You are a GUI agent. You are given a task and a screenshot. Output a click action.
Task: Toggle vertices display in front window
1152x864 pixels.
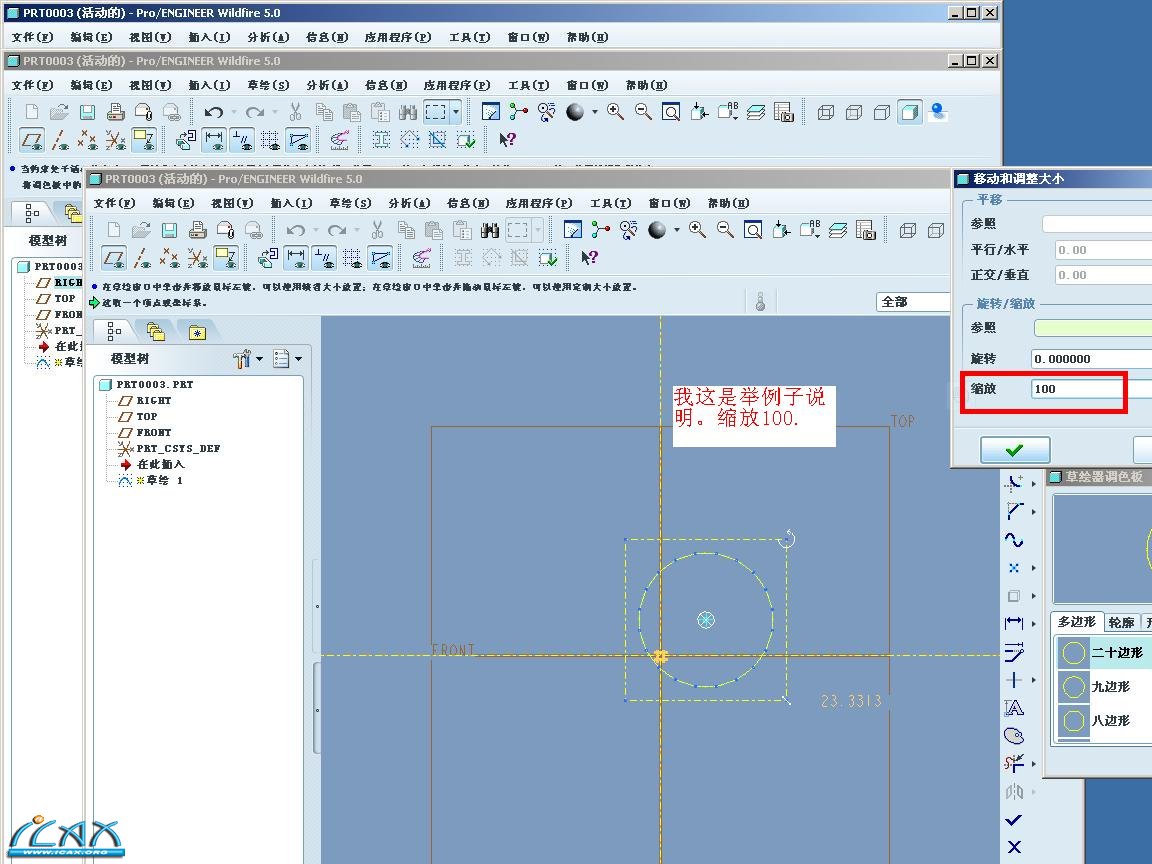click(x=381, y=257)
